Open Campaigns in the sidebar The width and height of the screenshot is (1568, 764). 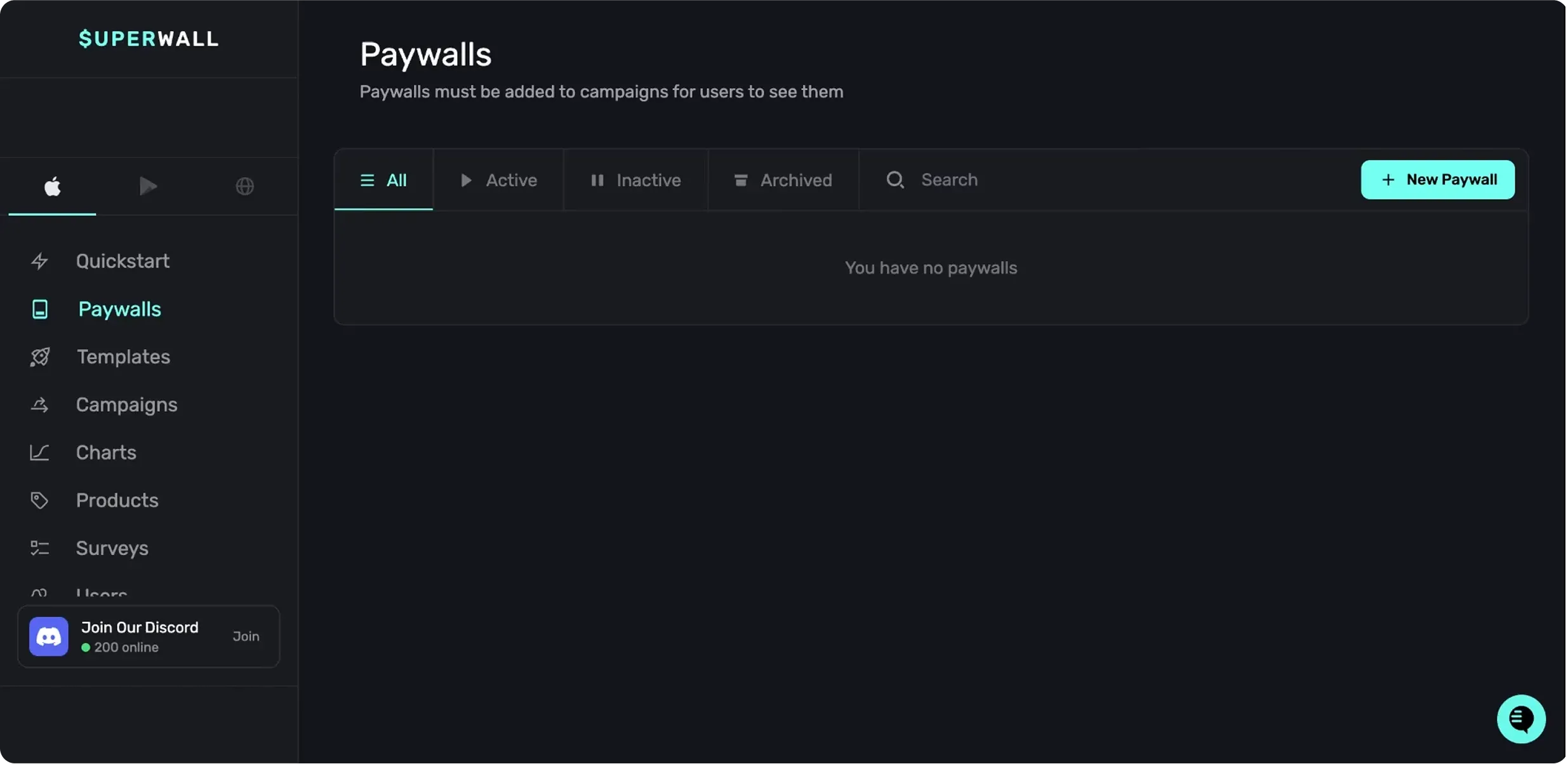(x=126, y=405)
